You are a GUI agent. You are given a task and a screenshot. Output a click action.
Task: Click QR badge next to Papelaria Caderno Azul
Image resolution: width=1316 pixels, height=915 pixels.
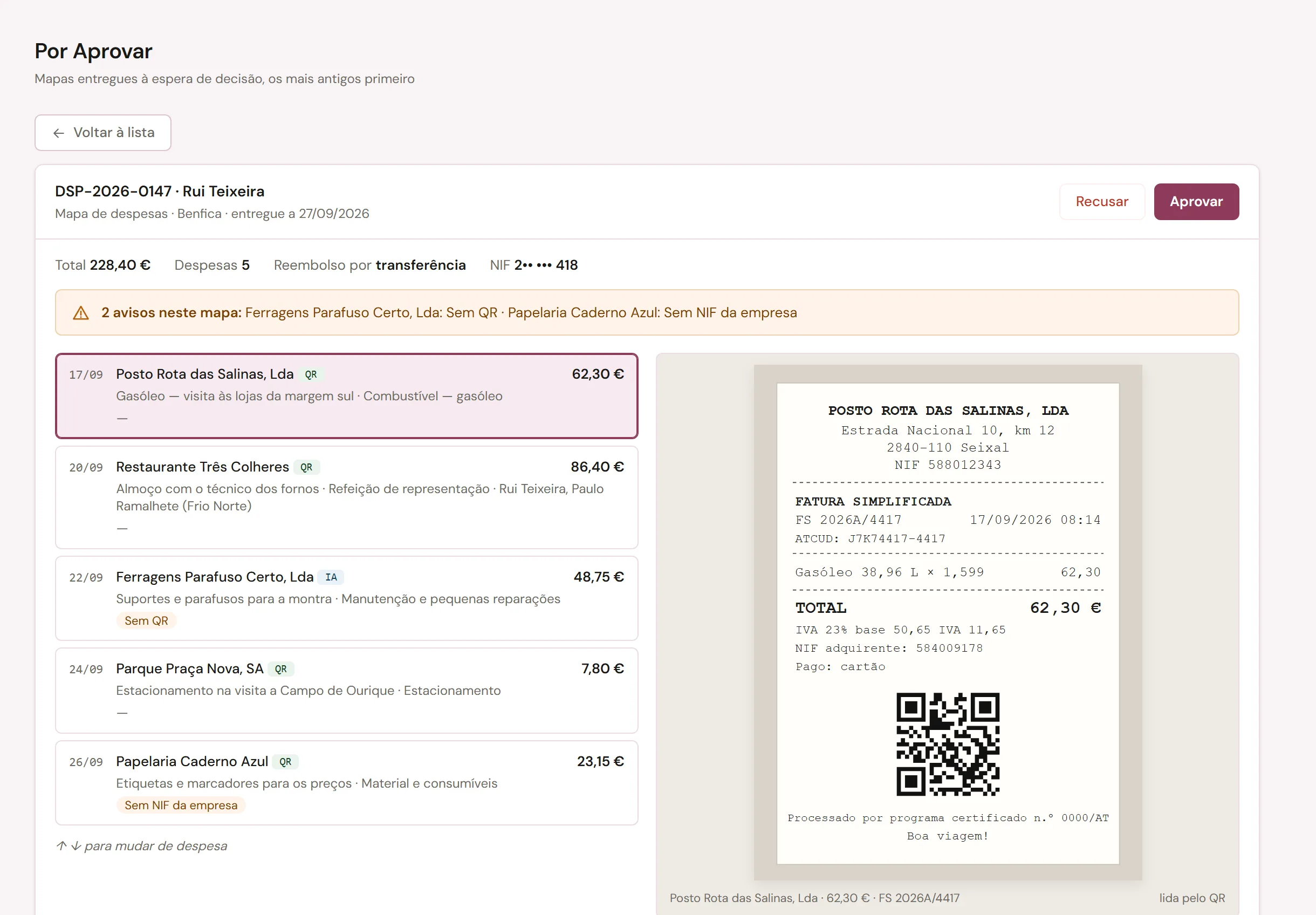point(285,762)
